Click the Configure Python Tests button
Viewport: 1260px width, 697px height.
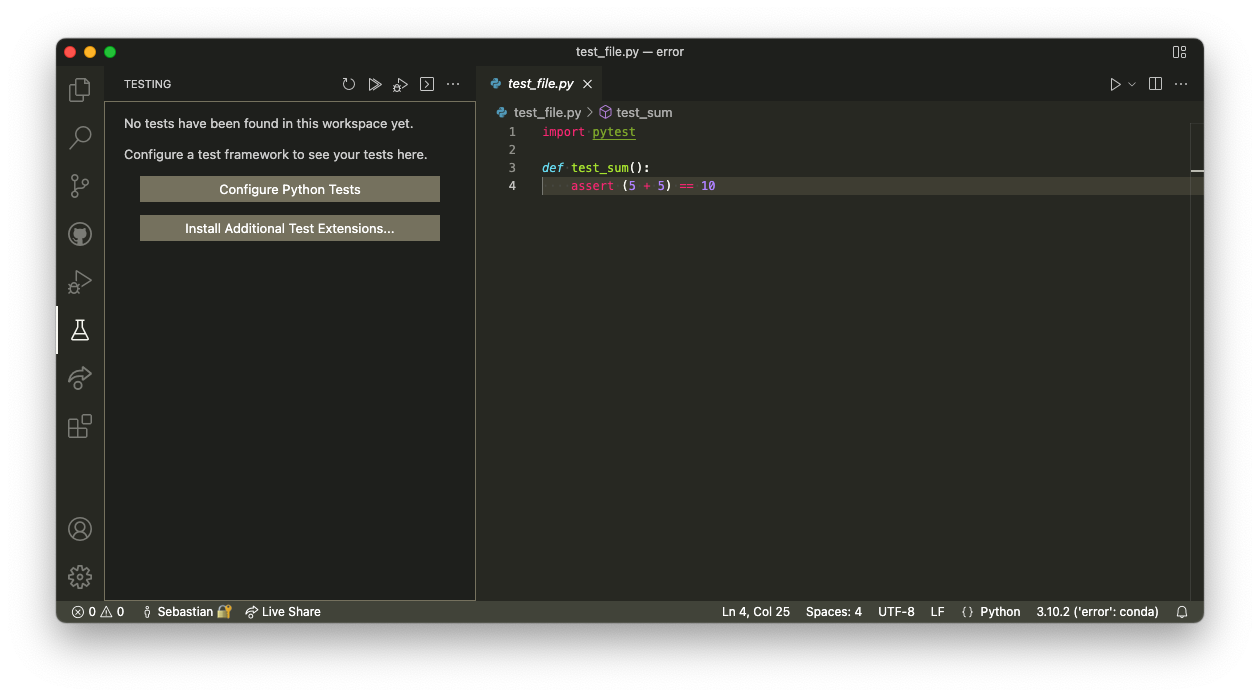[289, 188]
